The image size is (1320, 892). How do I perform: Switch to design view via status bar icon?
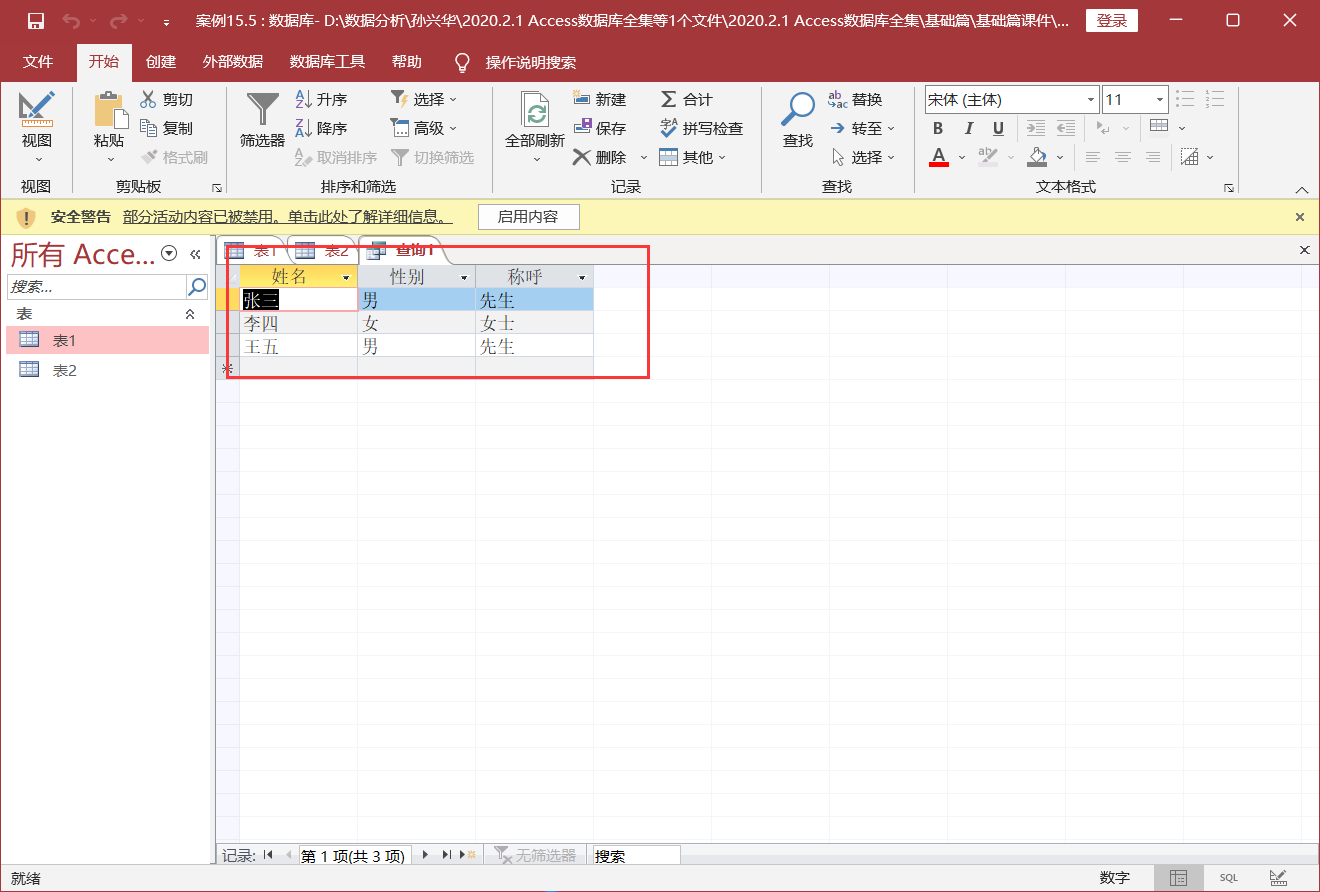[x=1277, y=878]
